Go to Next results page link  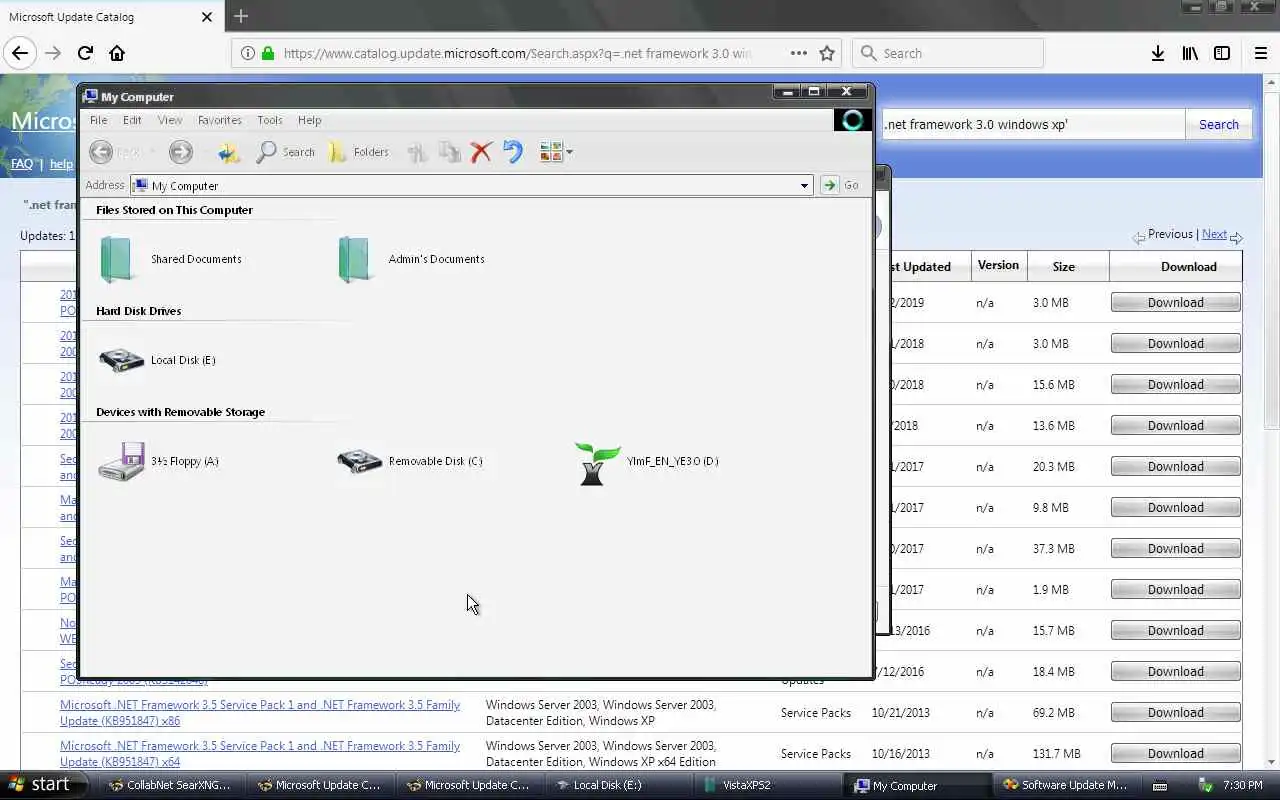pyautogui.click(x=1214, y=234)
